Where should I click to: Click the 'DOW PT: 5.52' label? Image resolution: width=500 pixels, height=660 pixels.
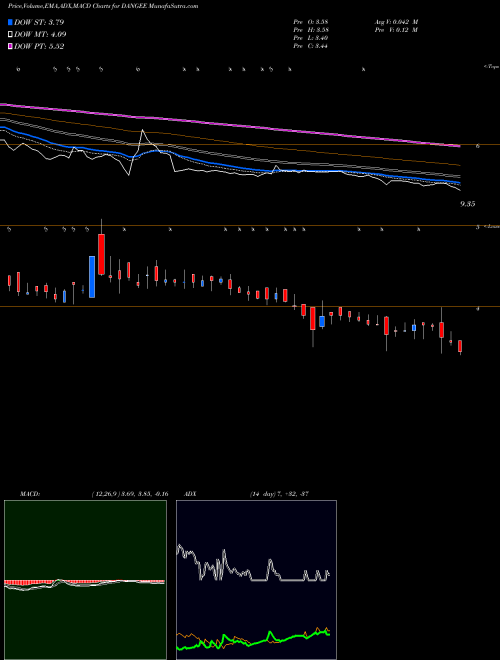click(x=39, y=47)
